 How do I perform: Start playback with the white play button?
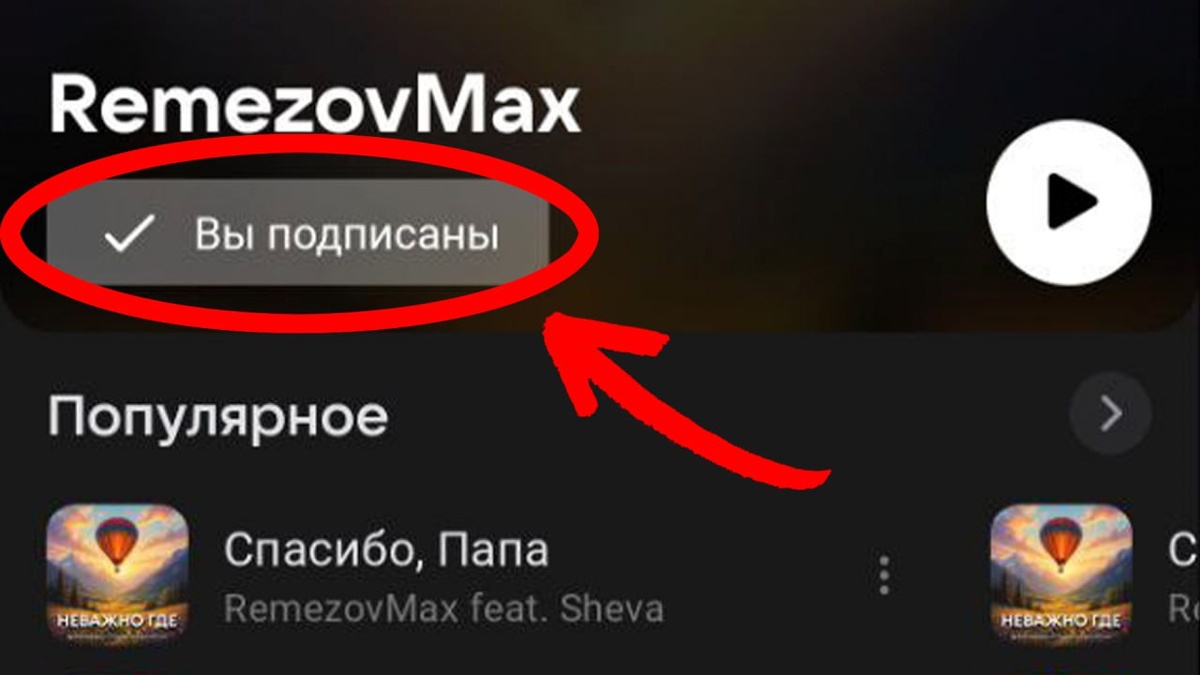click(1069, 203)
